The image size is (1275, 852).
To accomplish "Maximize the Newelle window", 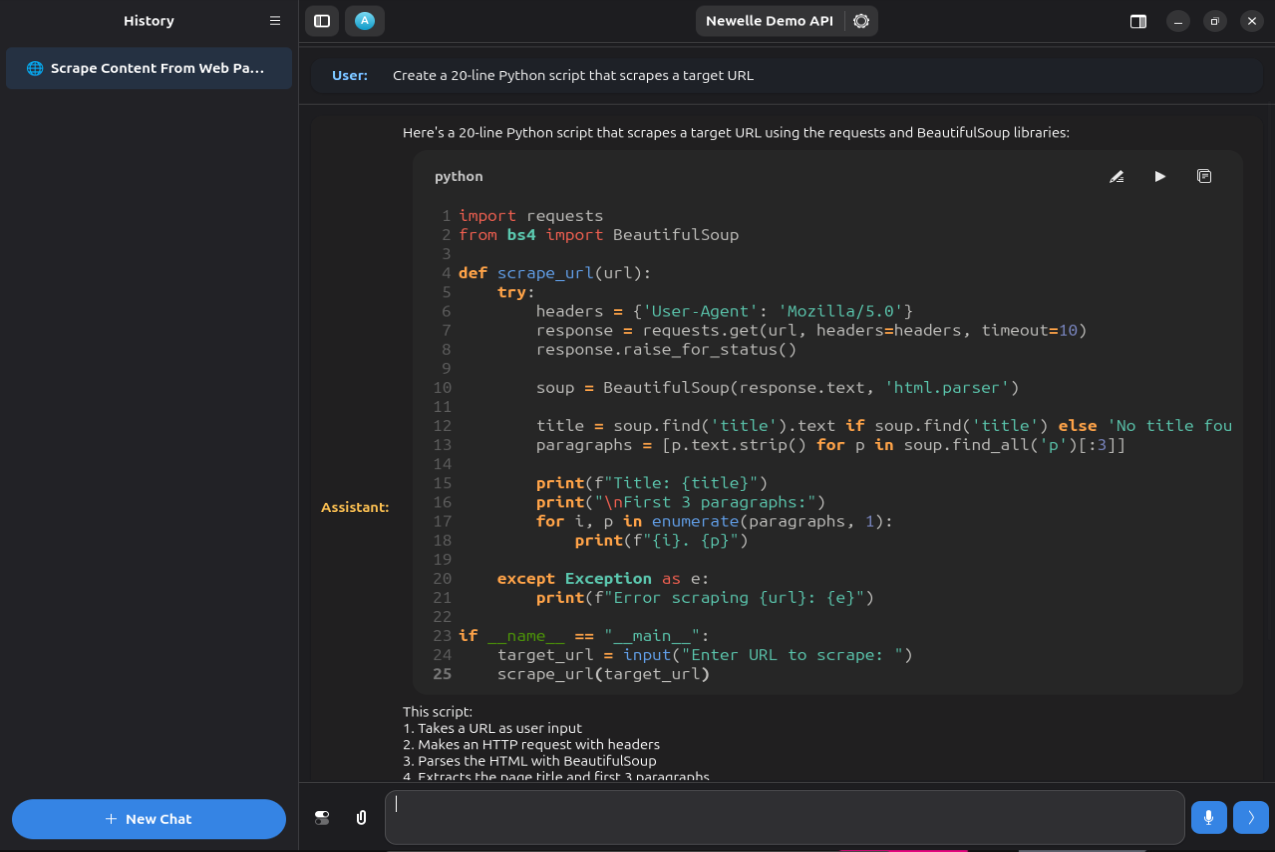I will point(1215,21).
